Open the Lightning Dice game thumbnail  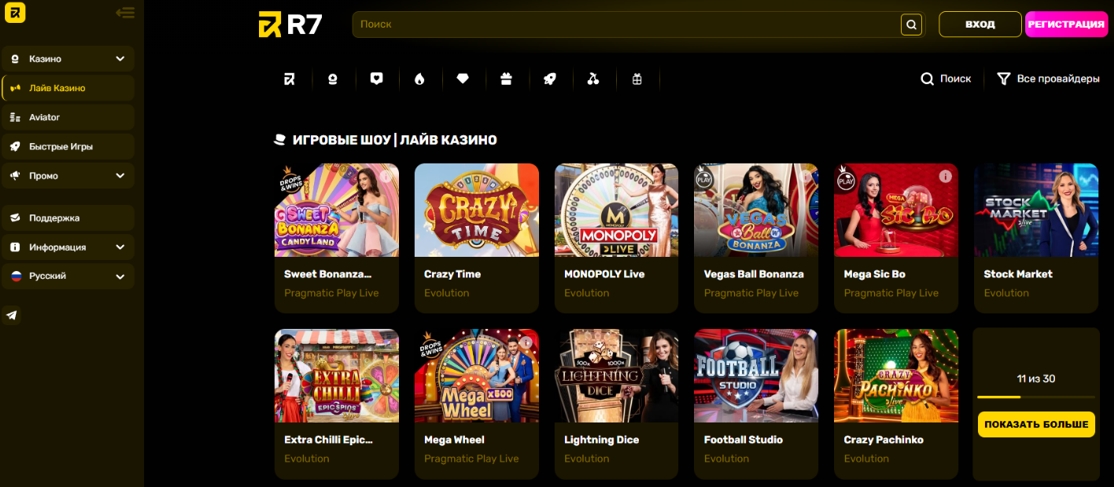point(617,376)
